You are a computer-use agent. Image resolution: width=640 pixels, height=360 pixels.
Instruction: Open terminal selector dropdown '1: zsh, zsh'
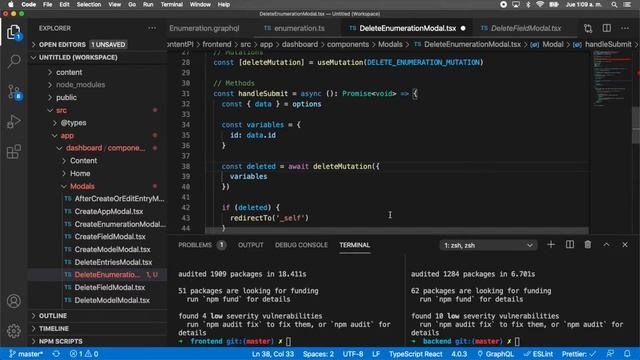click(x=488, y=245)
